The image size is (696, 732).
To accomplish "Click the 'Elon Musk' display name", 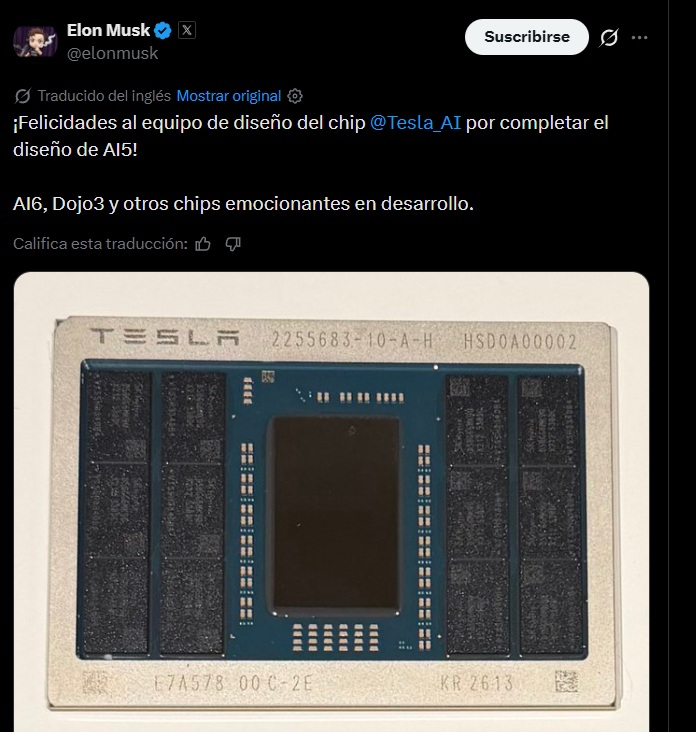I will [108, 31].
